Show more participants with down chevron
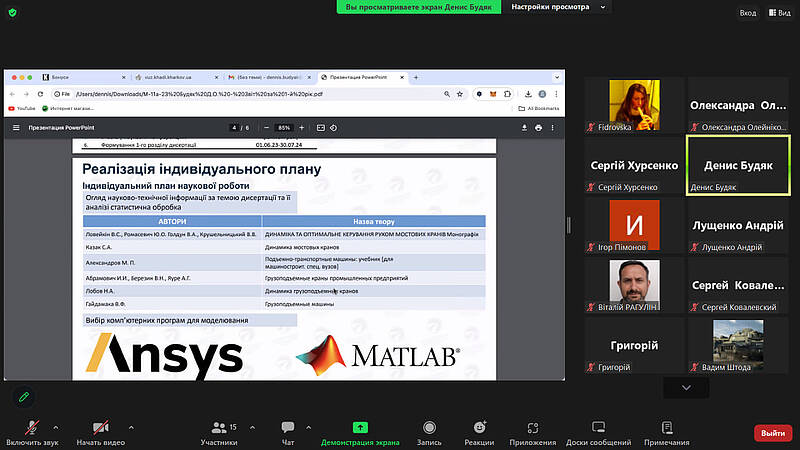This screenshot has height=450, width=800. [686, 388]
